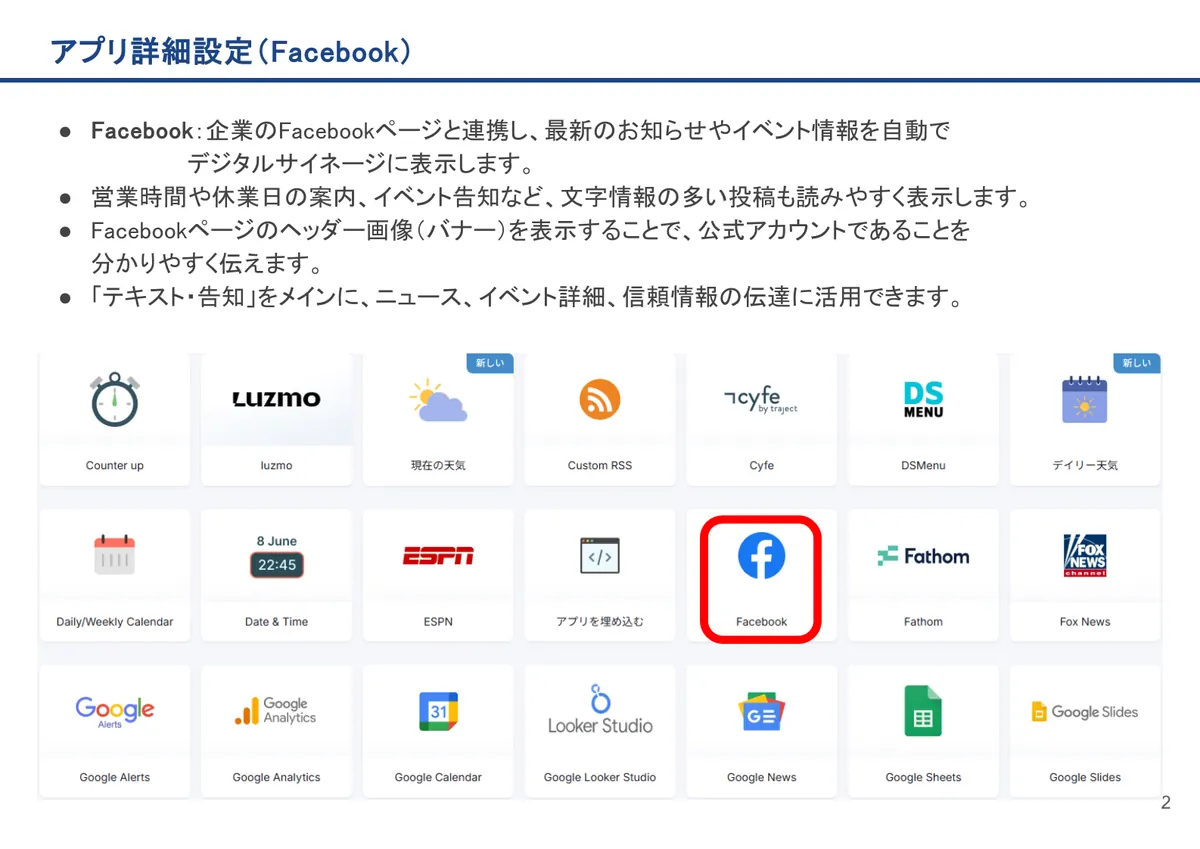Click the DSMenu label
Image resolution: width=1200 pixels, height=849 pixels.
click(x=923, y=465)
